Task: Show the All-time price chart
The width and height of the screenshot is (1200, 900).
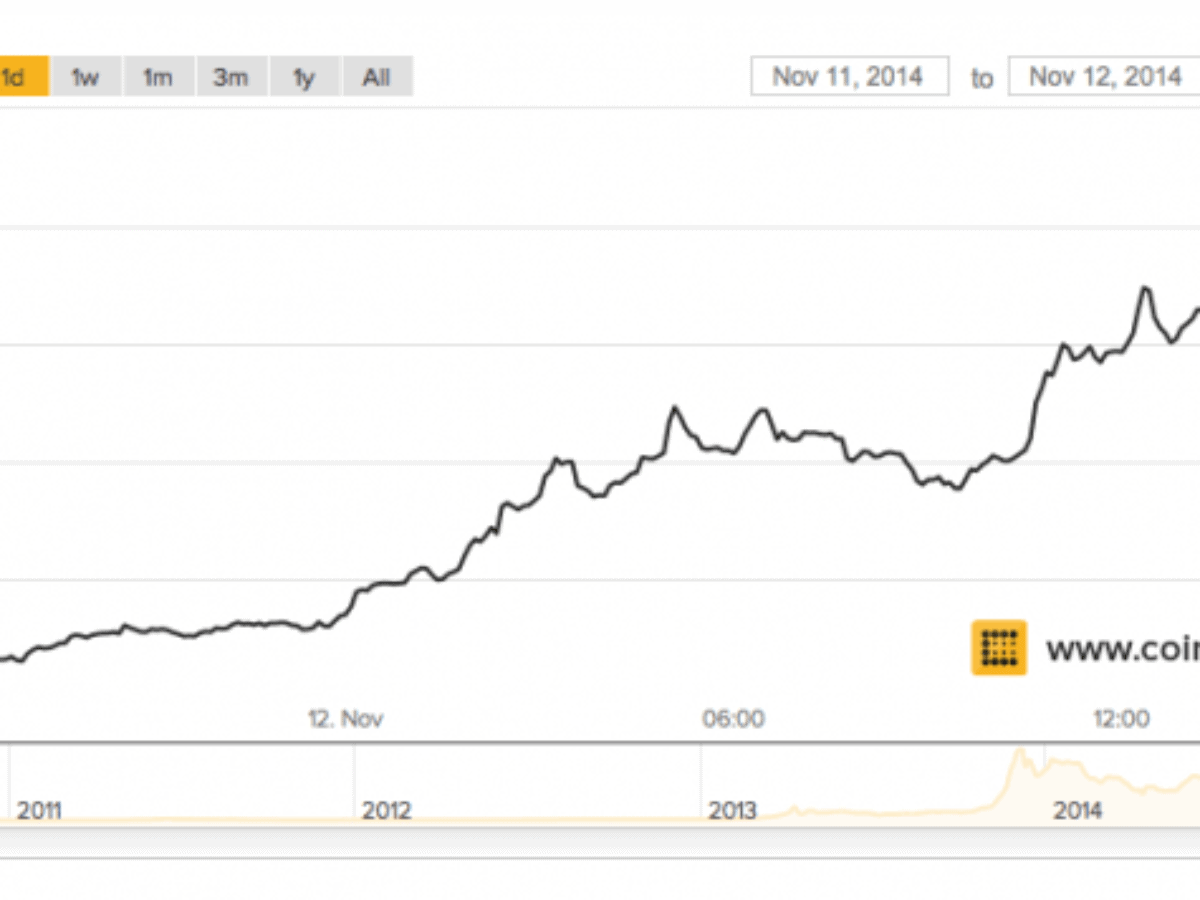Action: (377, 76)
